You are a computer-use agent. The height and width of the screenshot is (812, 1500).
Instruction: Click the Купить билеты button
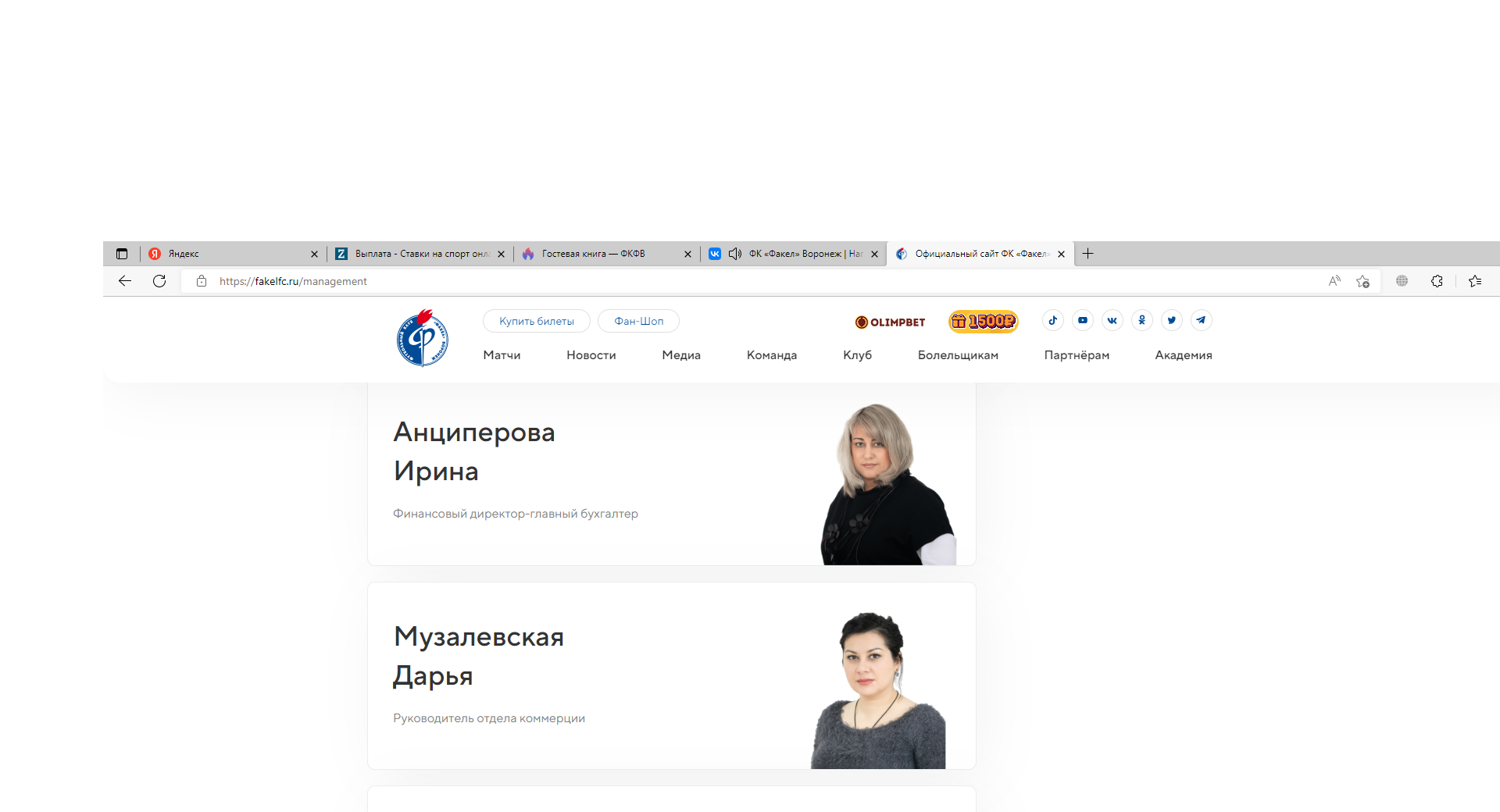point(536,321)
